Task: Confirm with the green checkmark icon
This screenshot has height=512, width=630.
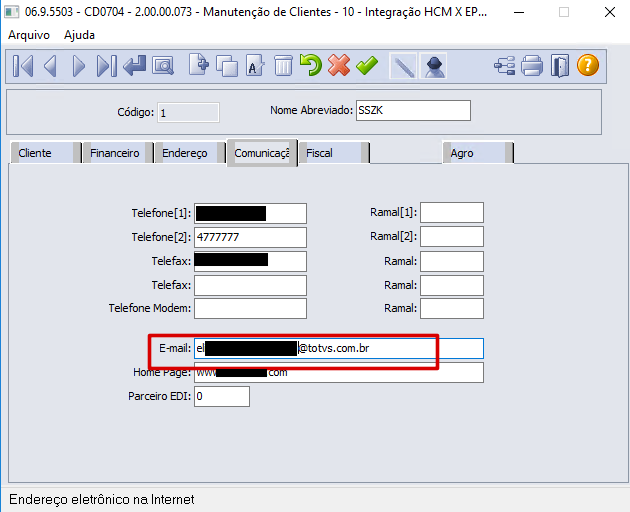Action: click(367, 66)
